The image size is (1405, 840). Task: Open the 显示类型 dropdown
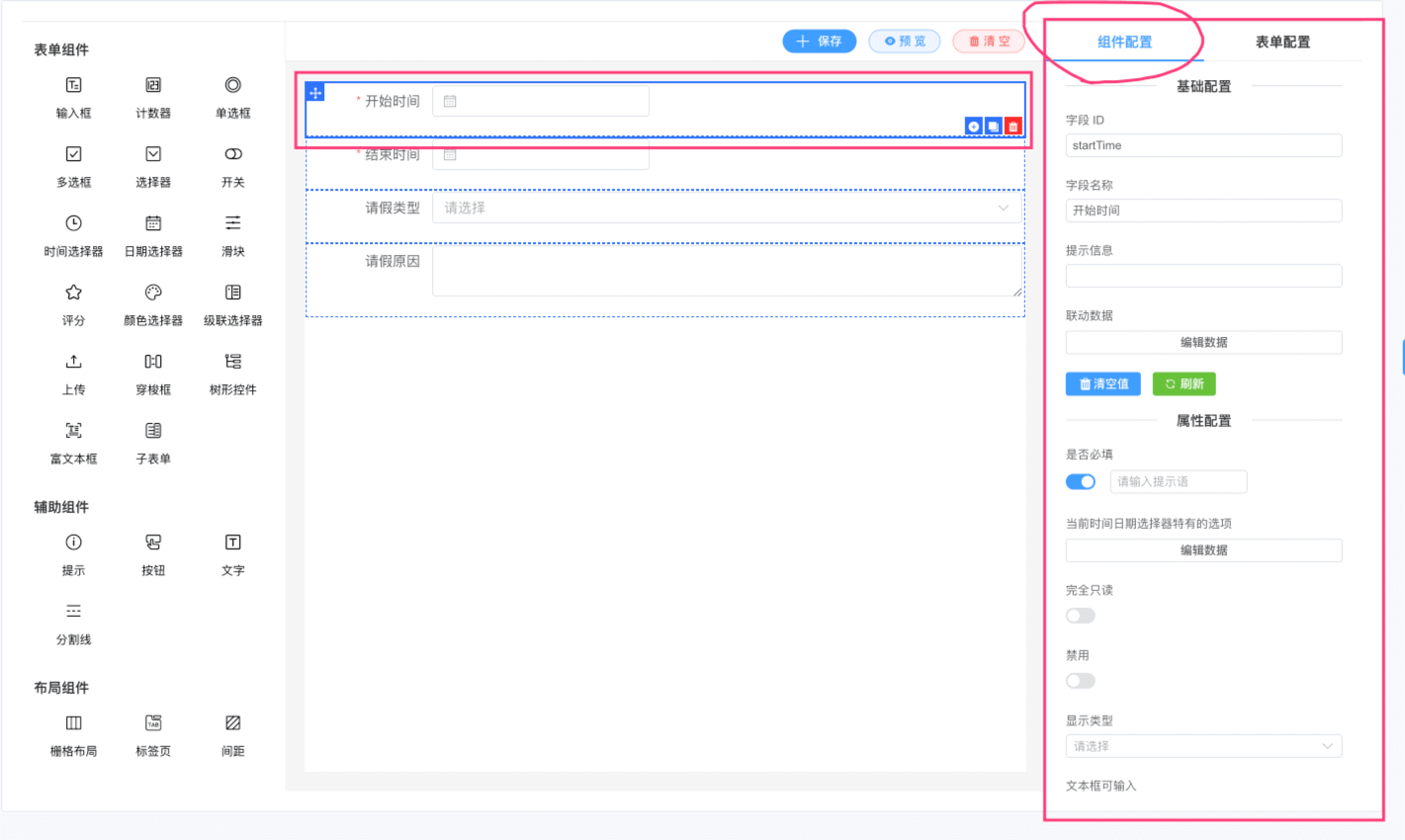1202,746
